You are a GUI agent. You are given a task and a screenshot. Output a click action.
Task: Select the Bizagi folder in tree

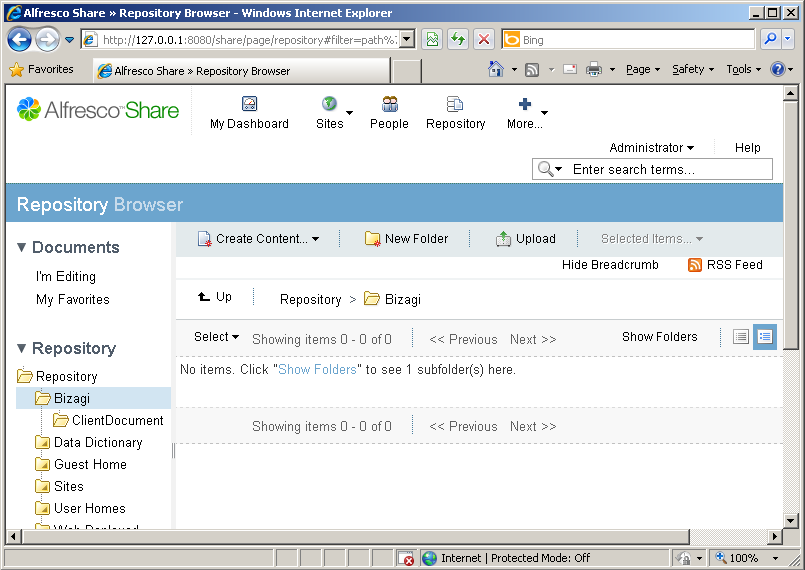pyautogui.click(x=72, y=398)
